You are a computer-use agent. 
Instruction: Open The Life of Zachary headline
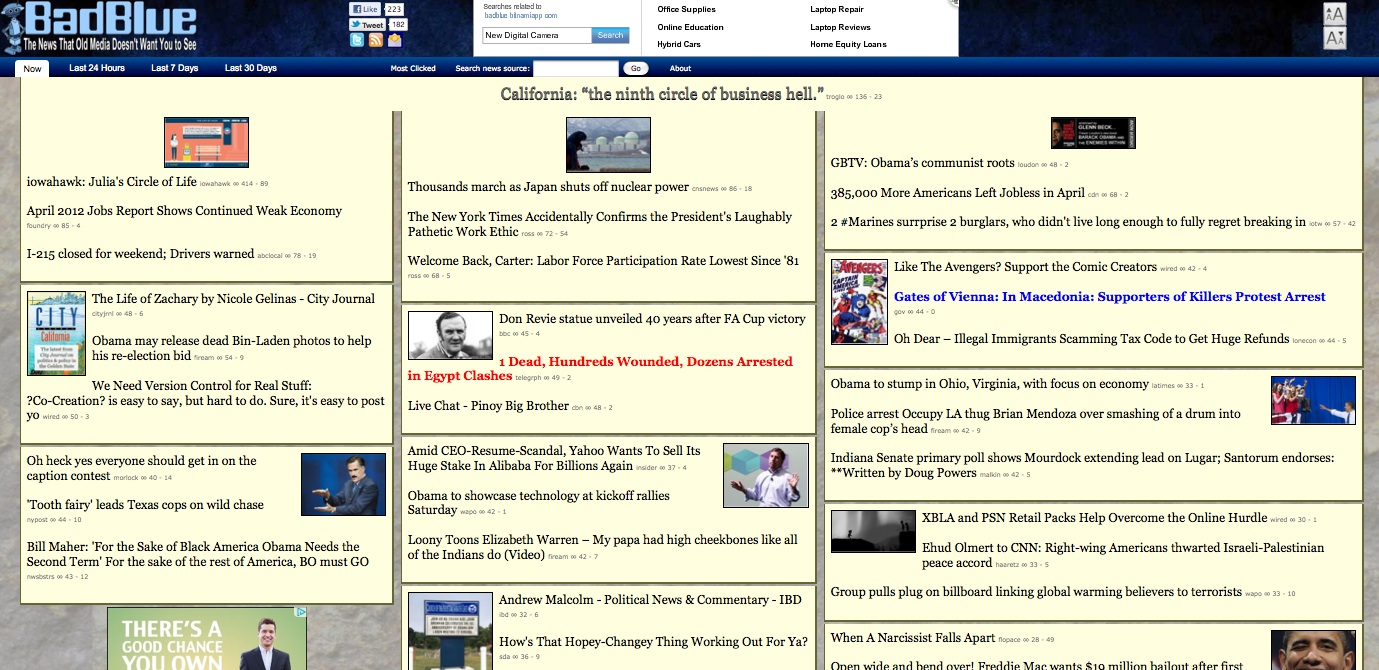click(233, 299)
